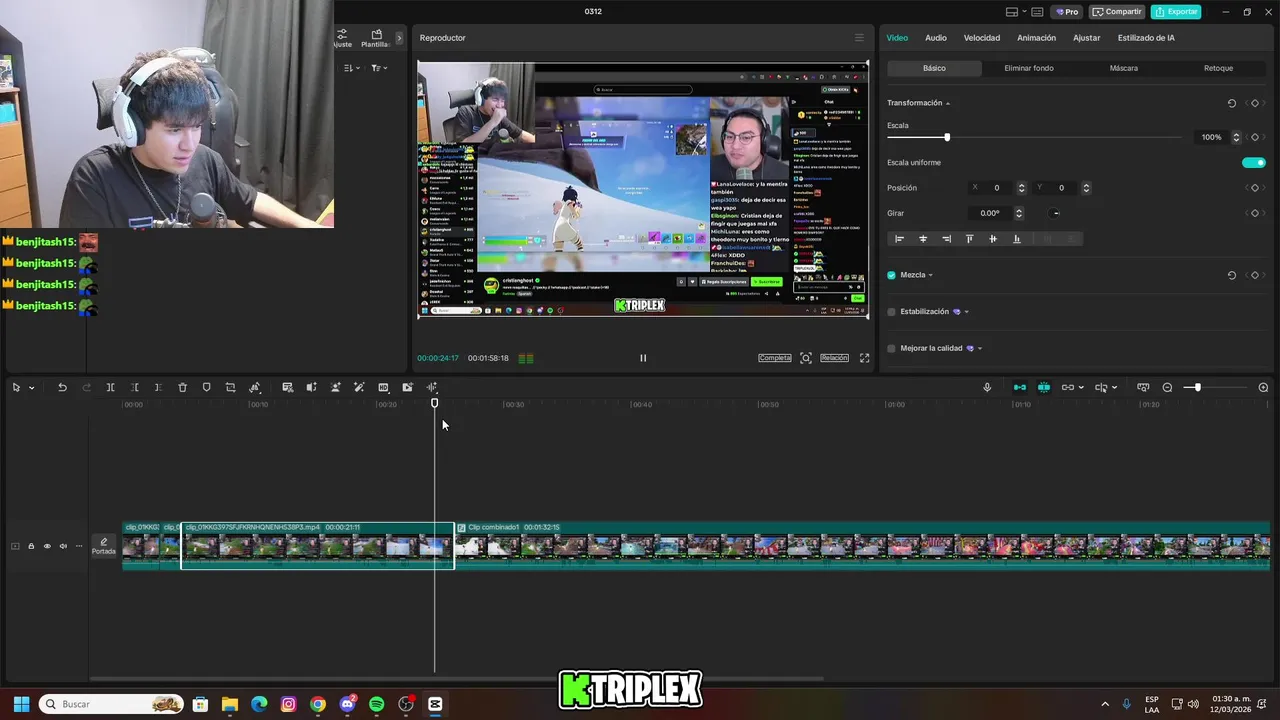
Task: Add keyframe for Girar property
Action: 1254,213
